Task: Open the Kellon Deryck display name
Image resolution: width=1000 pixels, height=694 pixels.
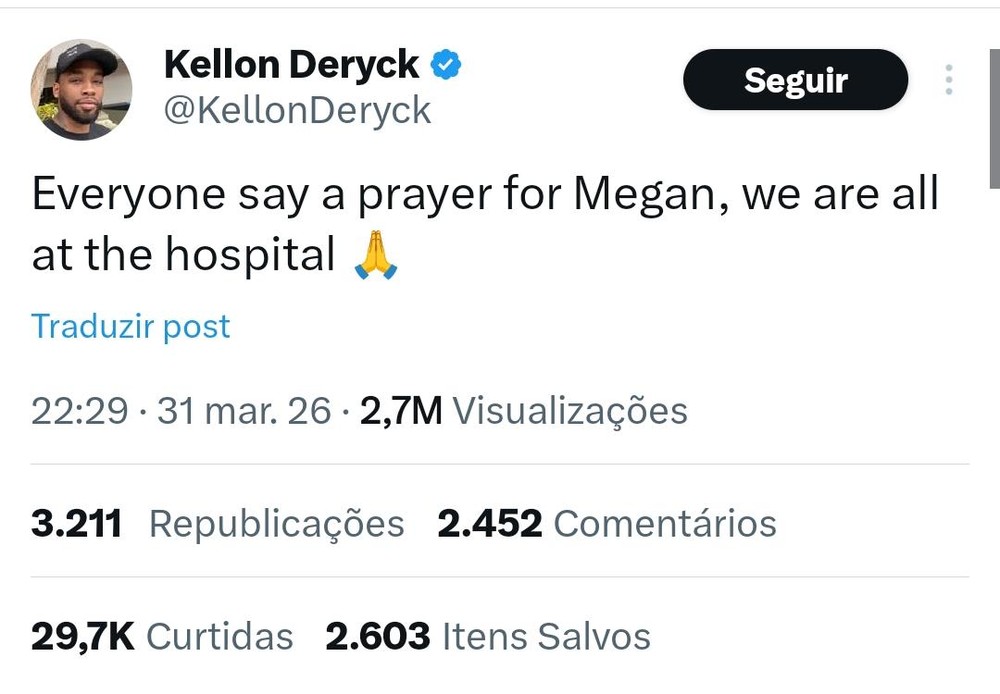Action: (291, 65)
